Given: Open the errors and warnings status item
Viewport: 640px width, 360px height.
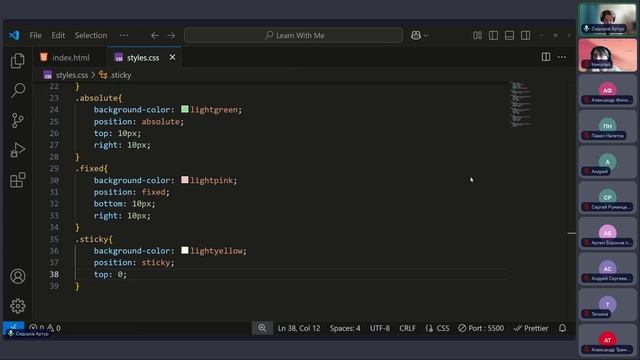Looking at the screenshot, I should [45, 328].
